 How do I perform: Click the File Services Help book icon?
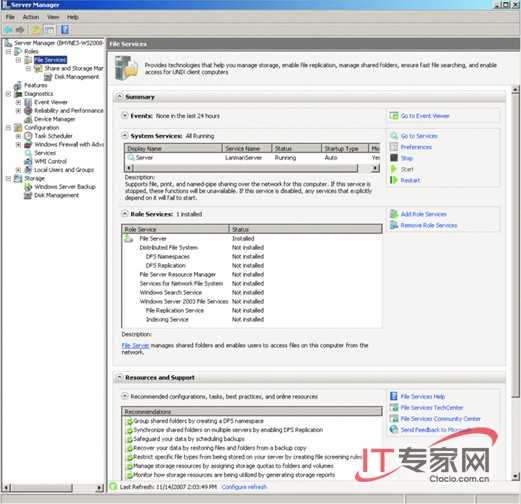pos(394,396)
